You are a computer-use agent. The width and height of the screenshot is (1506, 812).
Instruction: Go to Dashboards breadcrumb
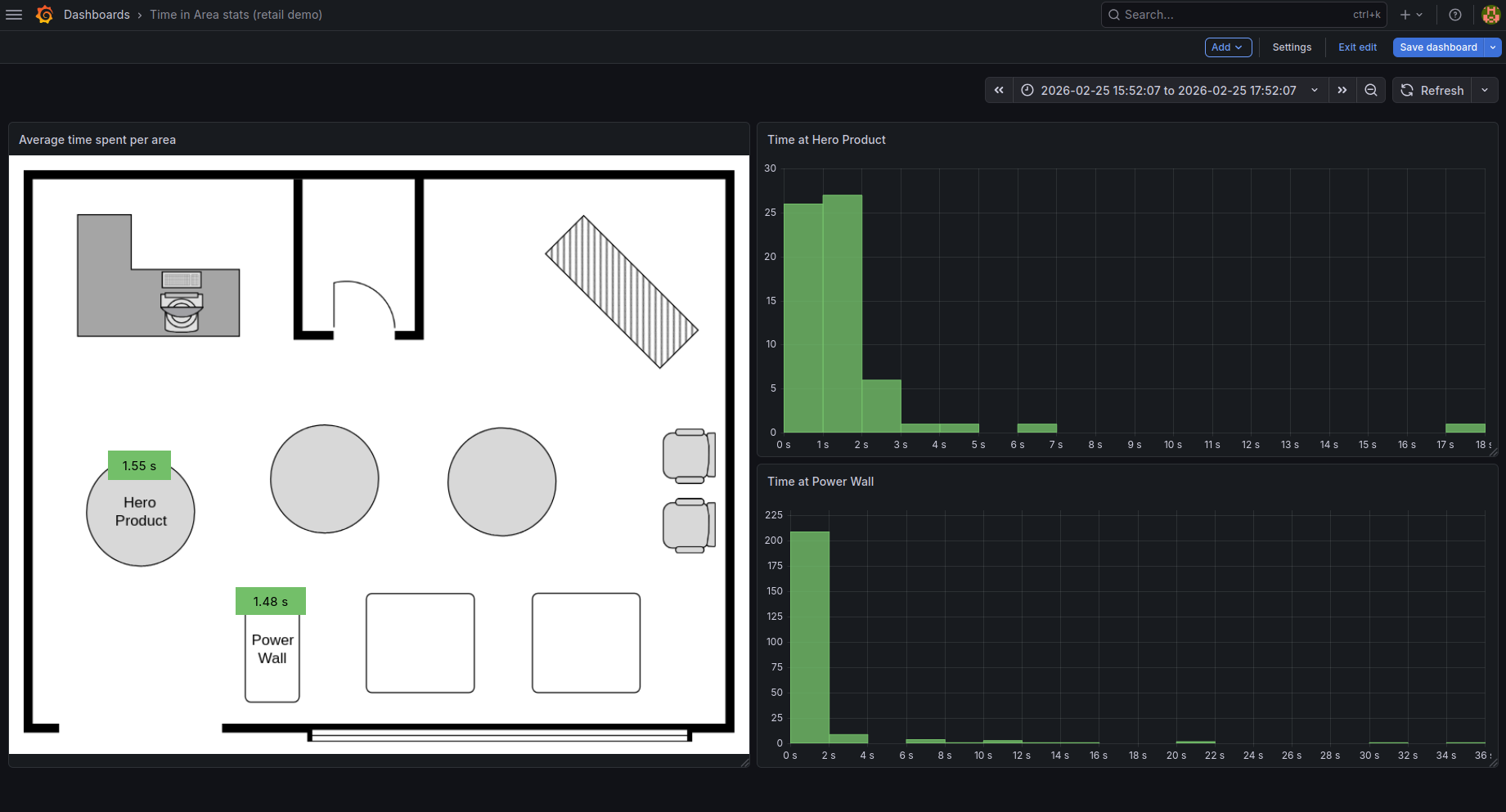(97, 15)
